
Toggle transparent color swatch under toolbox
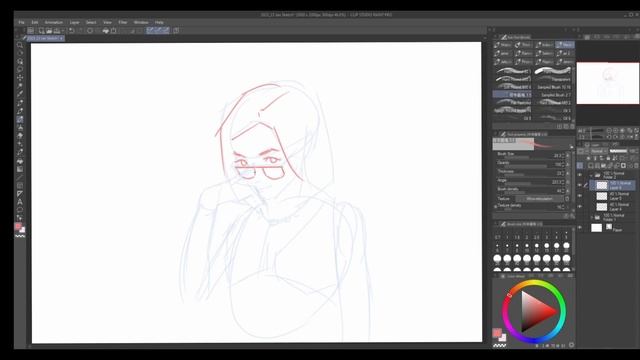(20, 236)
